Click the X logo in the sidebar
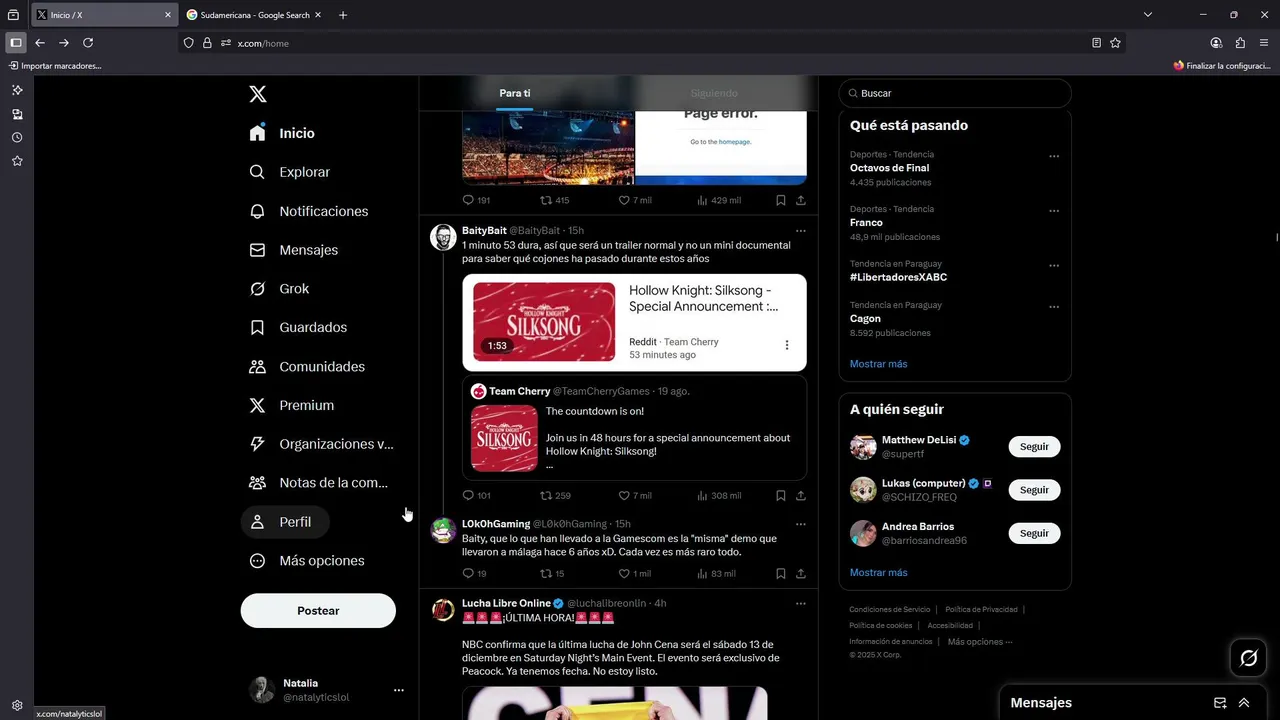Image resolution: width=1280 pixels, height=720 pixels. point(257,94)
